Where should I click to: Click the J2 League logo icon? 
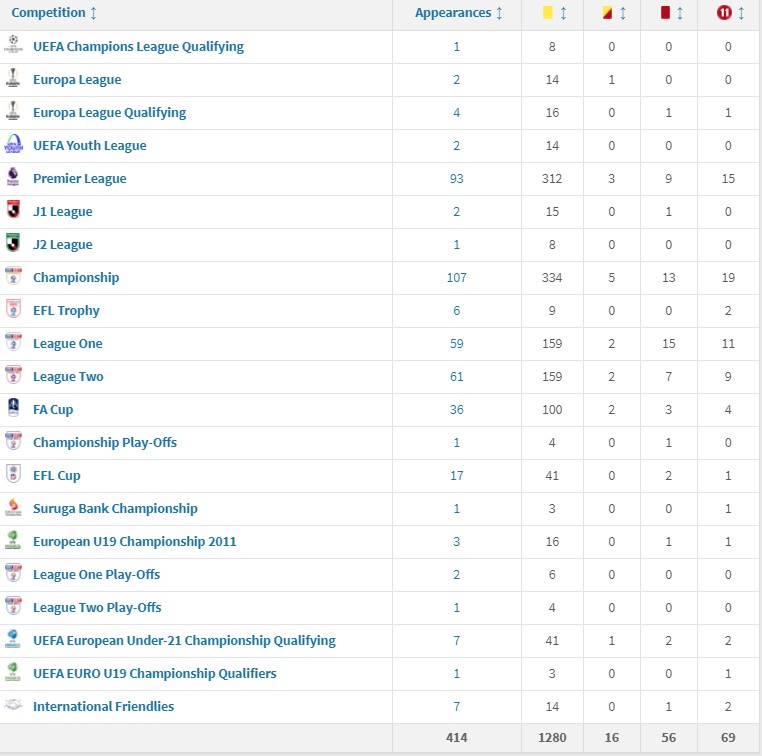(x=13, y=242)
